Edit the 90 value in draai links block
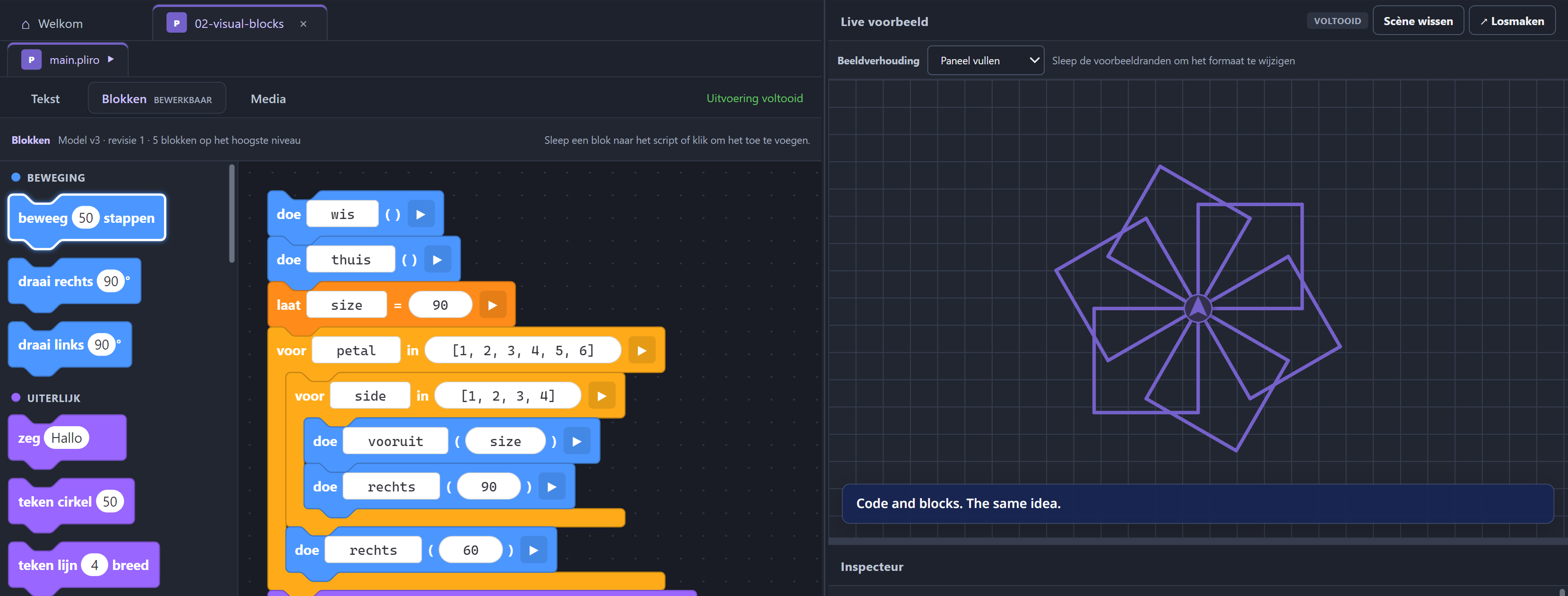The width and height of the screenshot is (1568, 596). pos(102,344)
